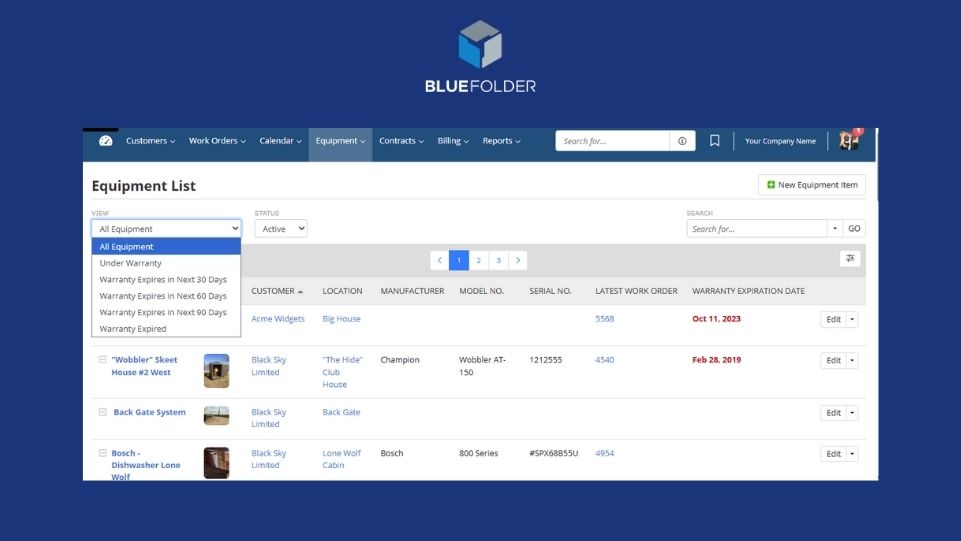The height and width of the screenshot is (541, 961).
Task: Open work order 4954
Action: coord(604,453)
